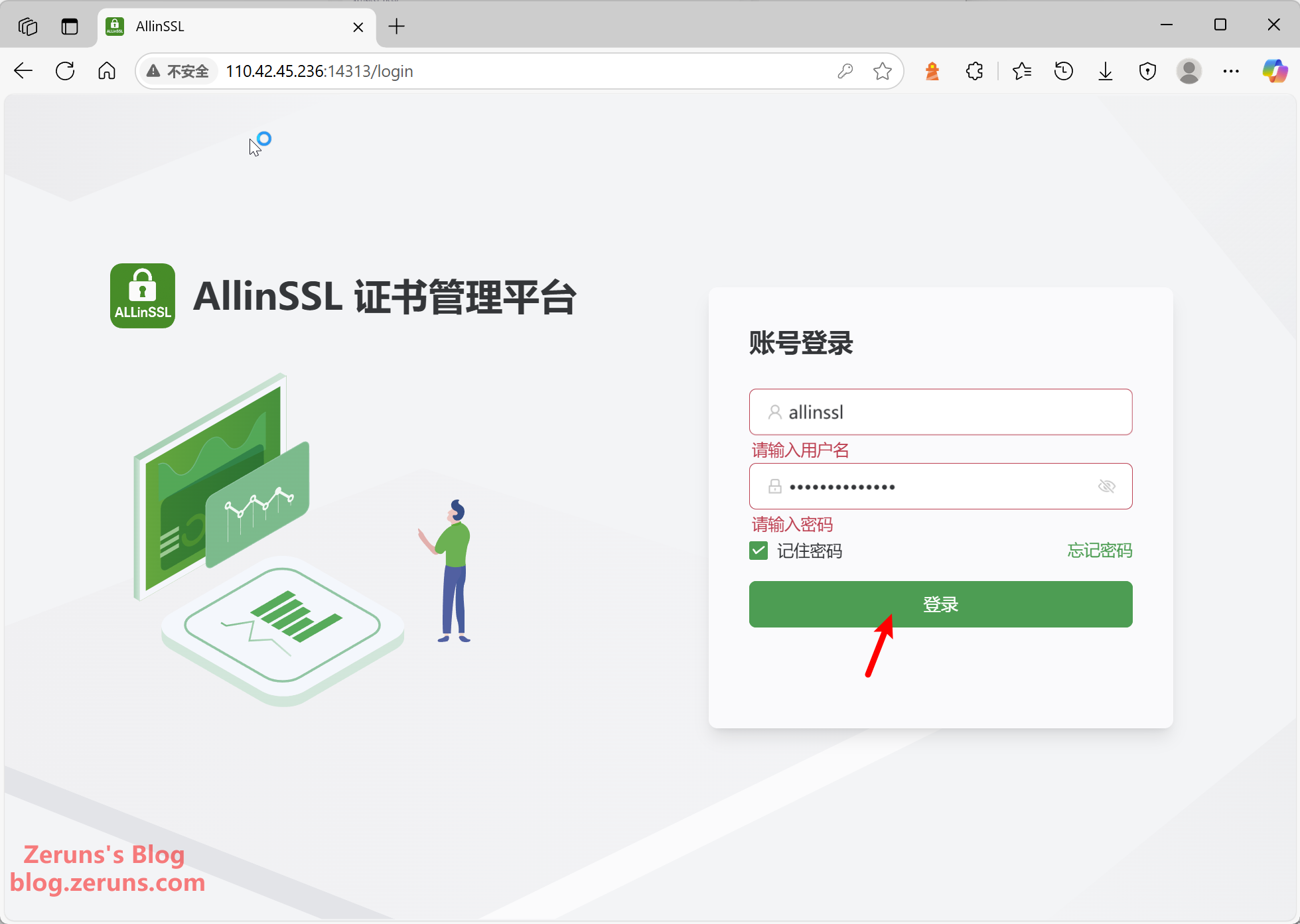This screenshot has height=924, width=1300.
Task: Focus the password input field
Action: point(940,486)
